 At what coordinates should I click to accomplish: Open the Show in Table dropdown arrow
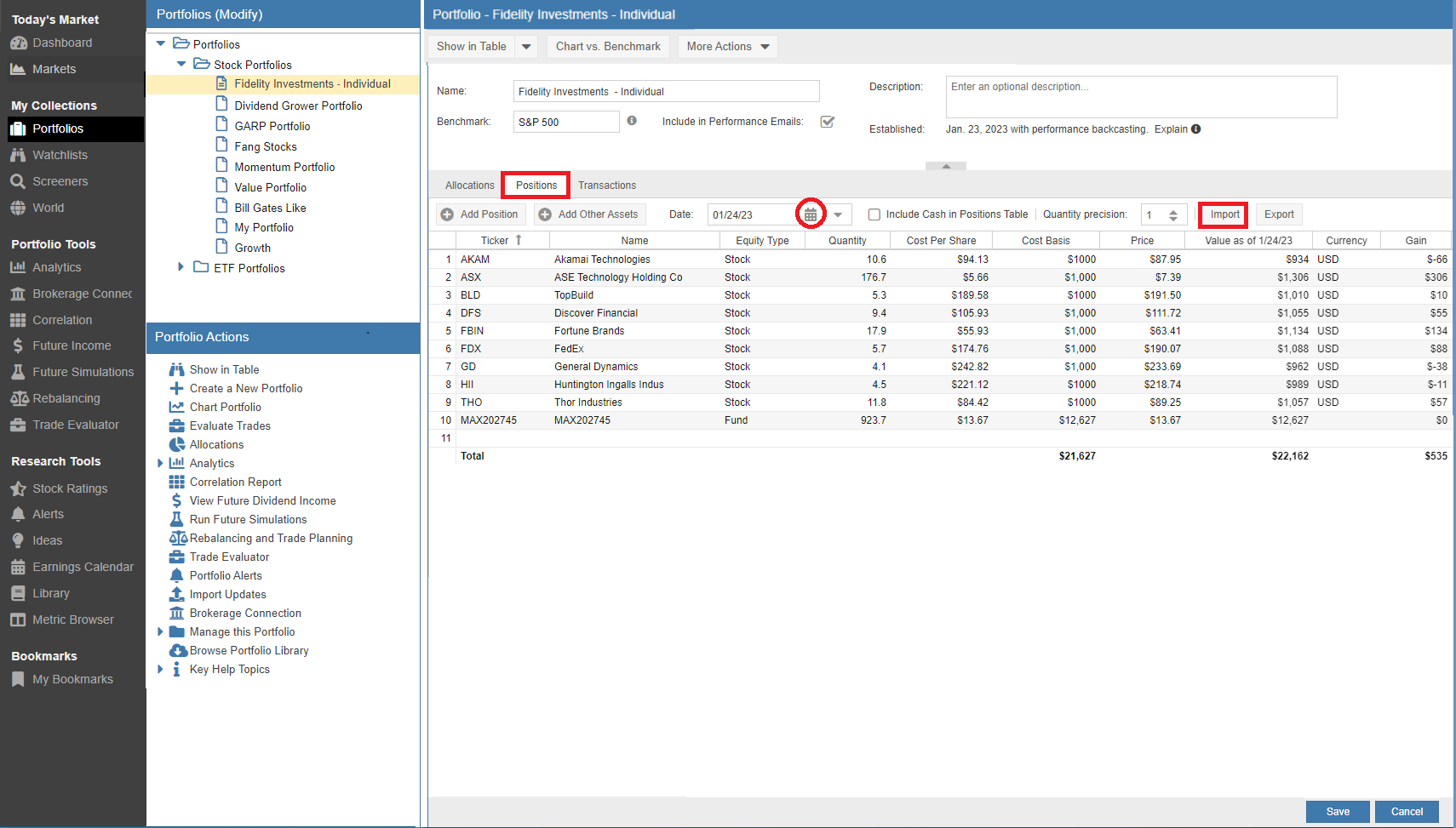point(526,47)
